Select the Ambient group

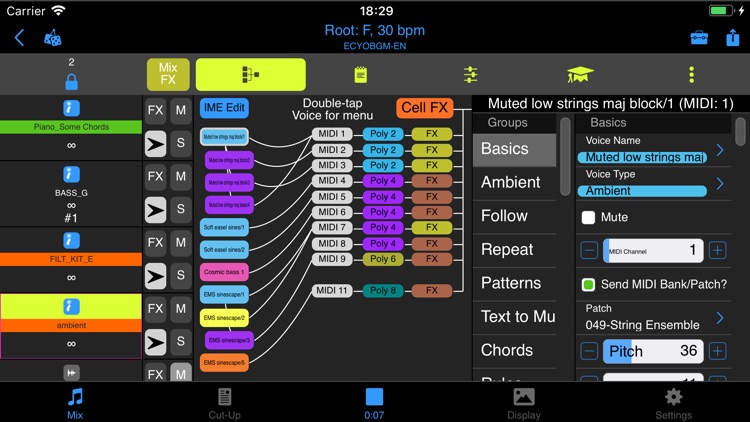coord(515,182)
